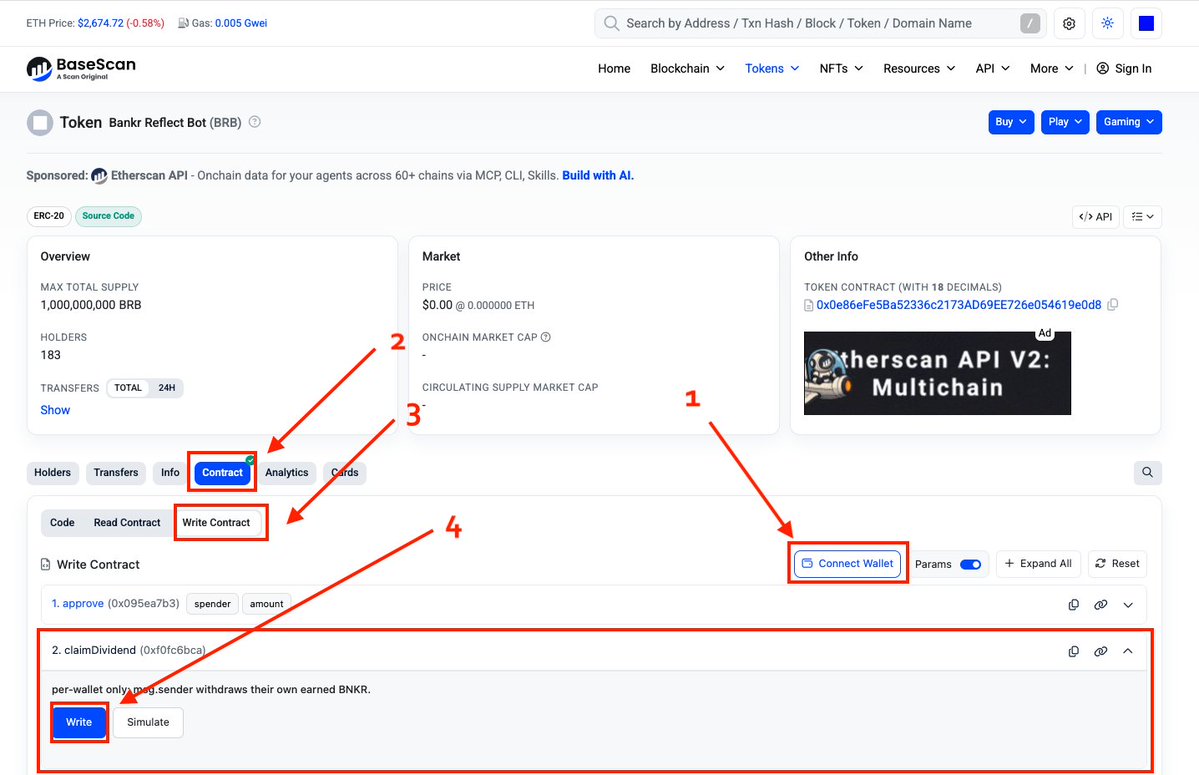Screen dimensions: 1199x775
Task: Click the Simulate button
Action: click(x=148, y=722)
